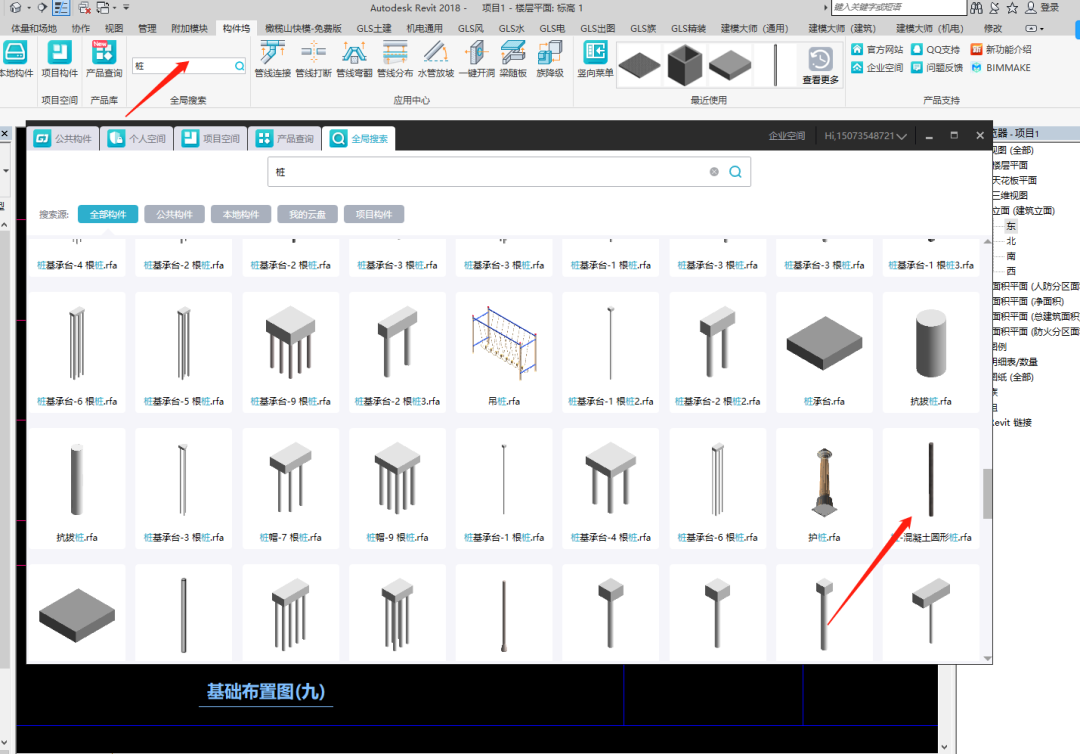The height and width of the screenshot is (754, 1080).
Task: Open the 视图 ribbon tab
Action: [x=114, y=28]
